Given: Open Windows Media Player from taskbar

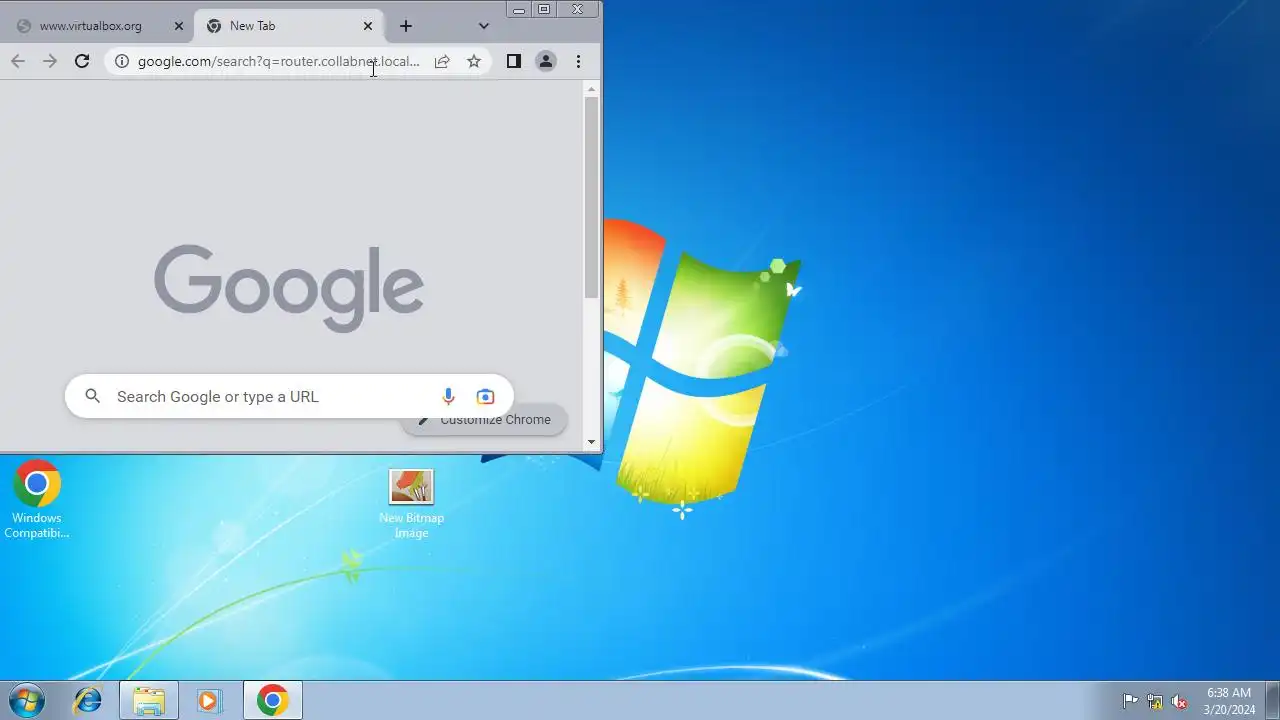Looking at the screenshot, I should click(x=210, y=700).
